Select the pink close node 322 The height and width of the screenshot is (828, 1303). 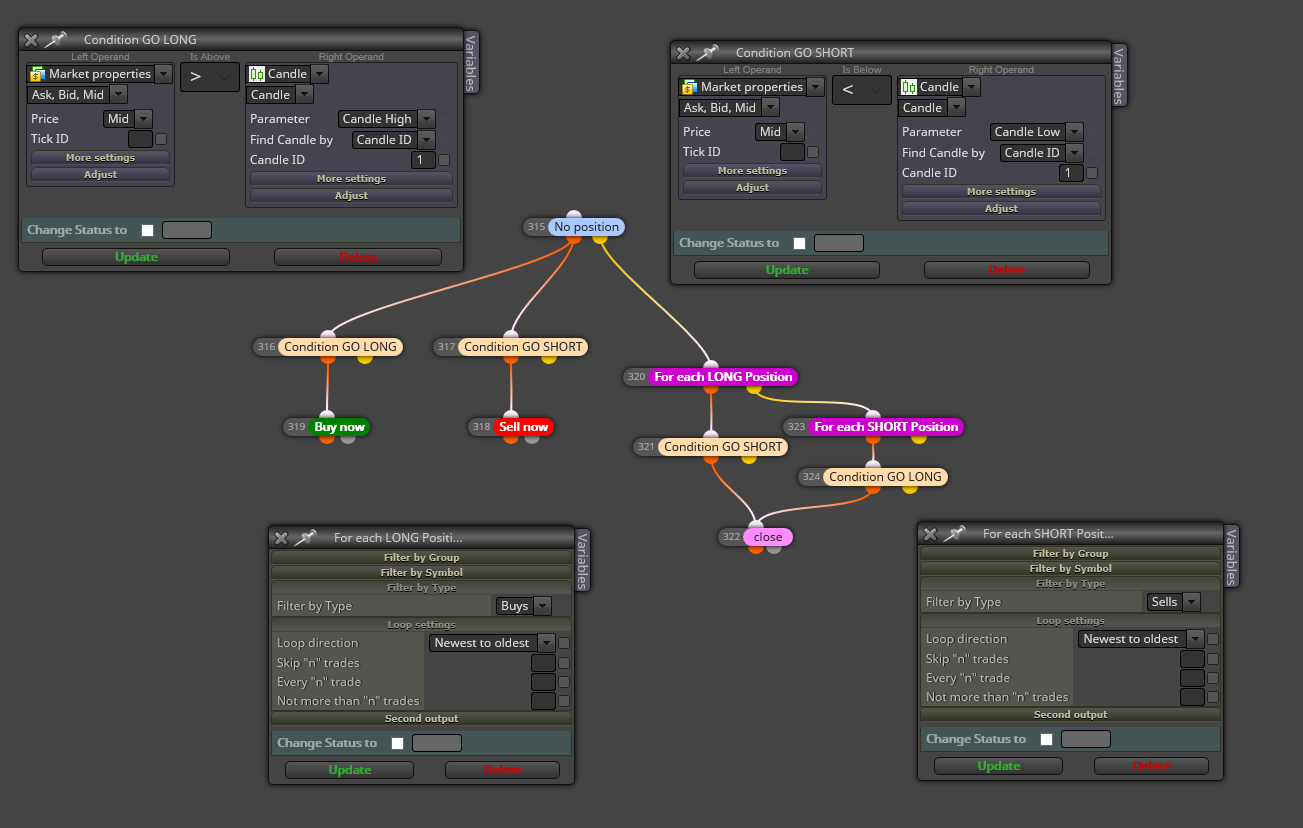(768, 537)
